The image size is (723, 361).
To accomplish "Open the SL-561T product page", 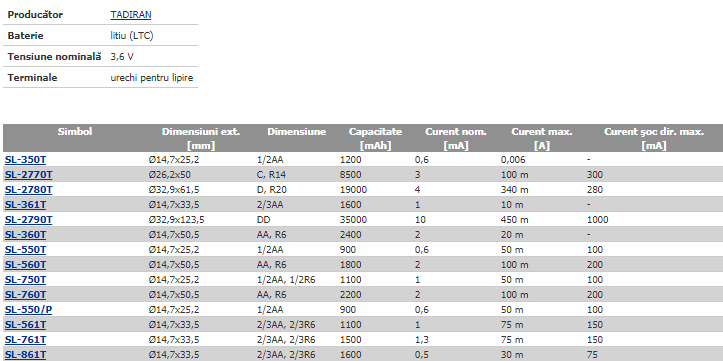I will coord(25,325).
